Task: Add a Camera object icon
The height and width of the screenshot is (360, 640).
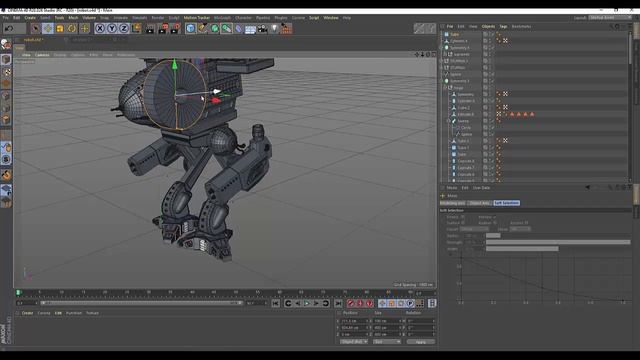Action: (262, 28)
